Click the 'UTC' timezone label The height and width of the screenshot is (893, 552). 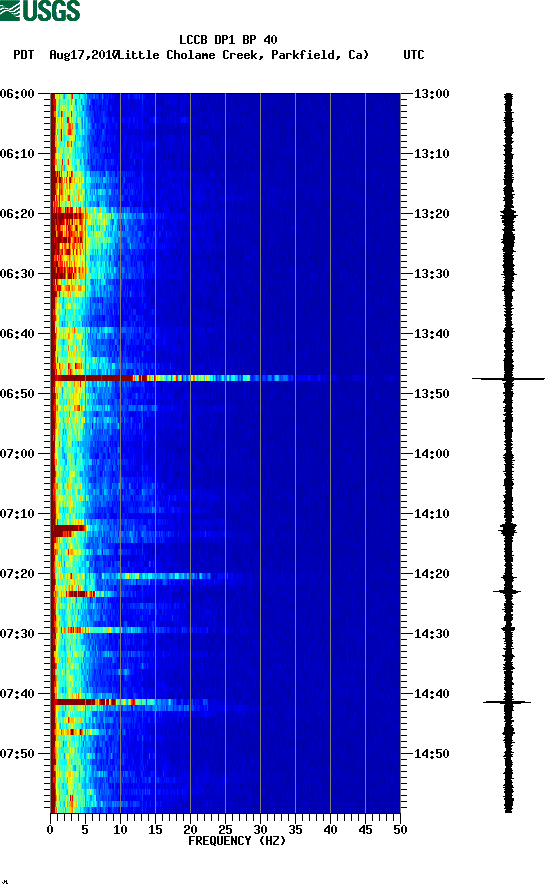414,55
